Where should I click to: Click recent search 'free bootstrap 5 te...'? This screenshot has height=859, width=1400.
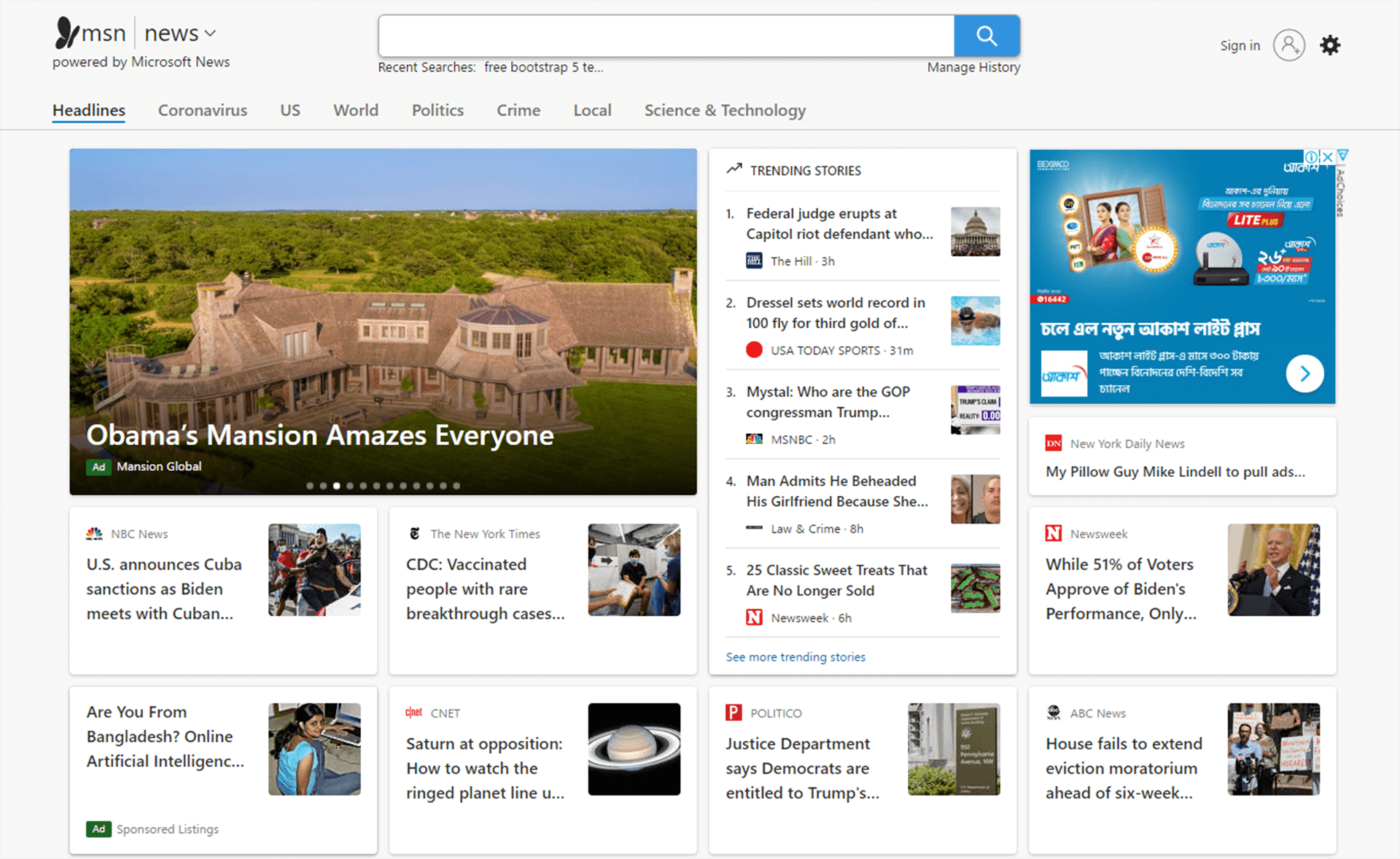tap(543, 67)
